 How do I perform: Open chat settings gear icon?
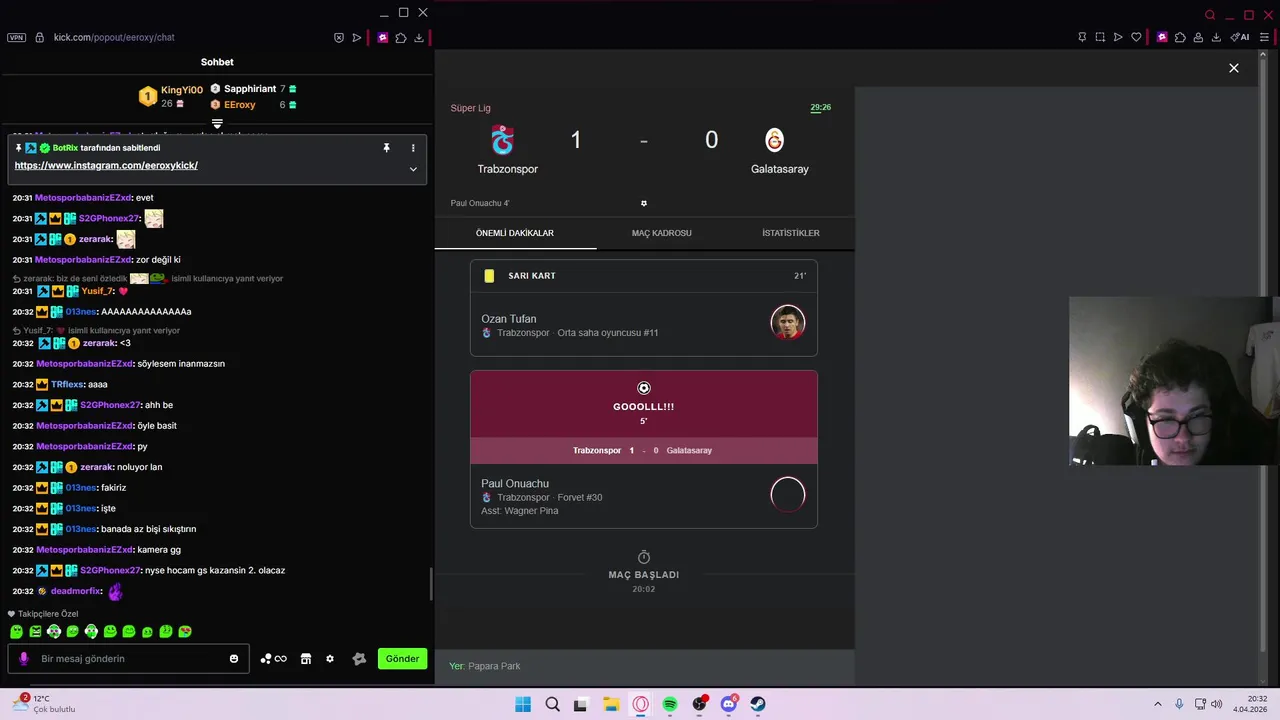[x=330, y=659]
